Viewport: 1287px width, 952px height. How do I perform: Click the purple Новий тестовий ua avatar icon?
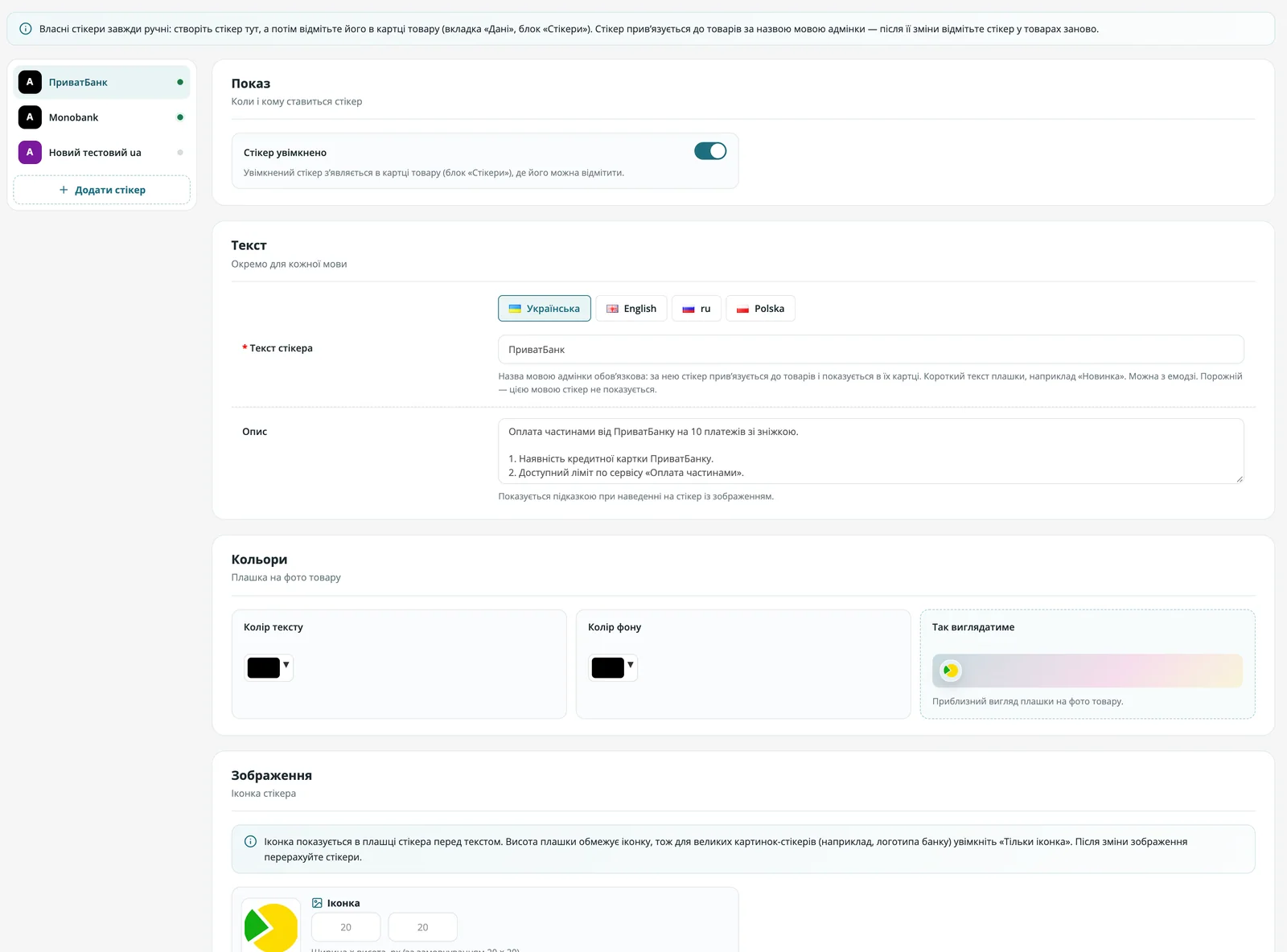30,152
